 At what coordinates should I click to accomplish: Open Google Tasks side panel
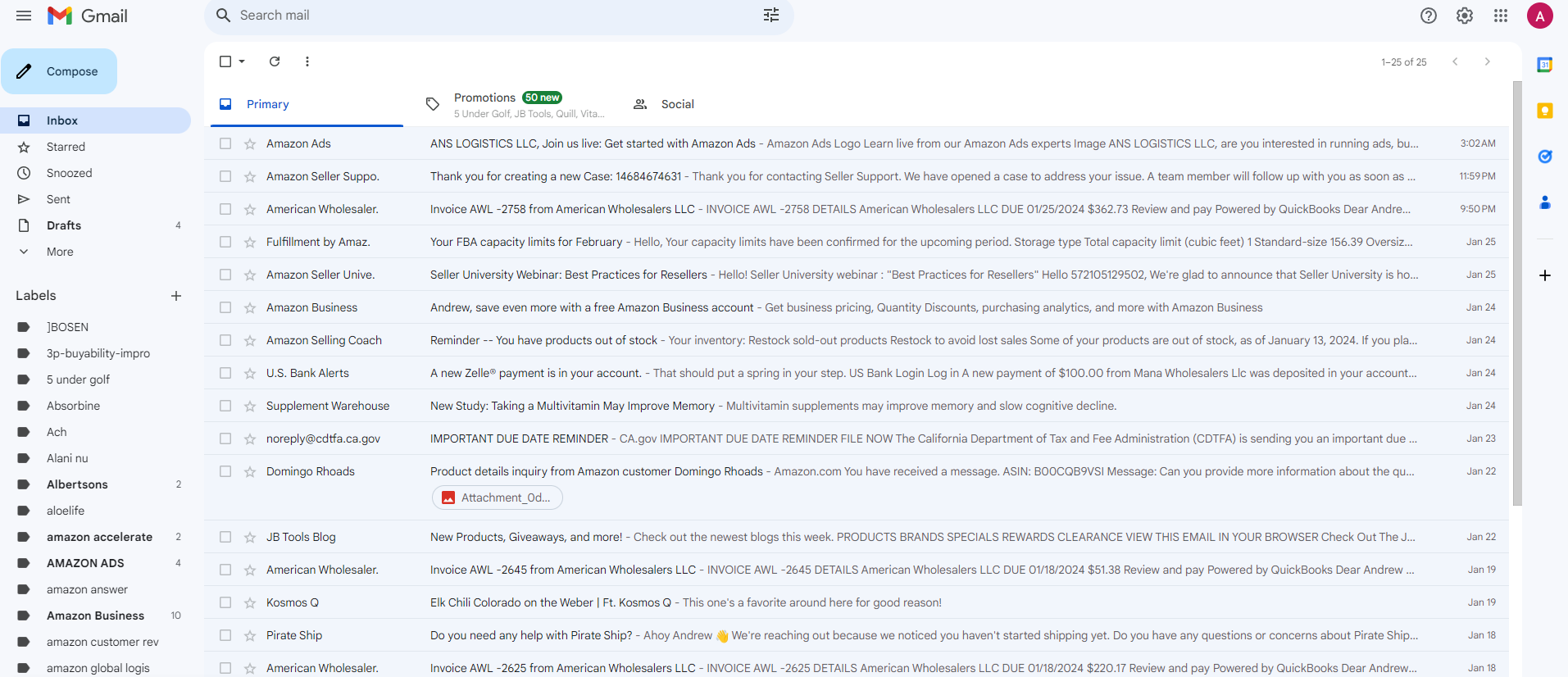pyautogui.click(x=1545, y=157)
